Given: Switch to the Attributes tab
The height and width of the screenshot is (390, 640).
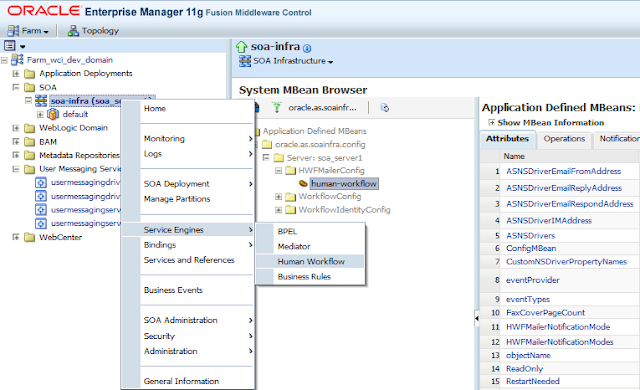Looking at the screenshot, I should [507, 139].
